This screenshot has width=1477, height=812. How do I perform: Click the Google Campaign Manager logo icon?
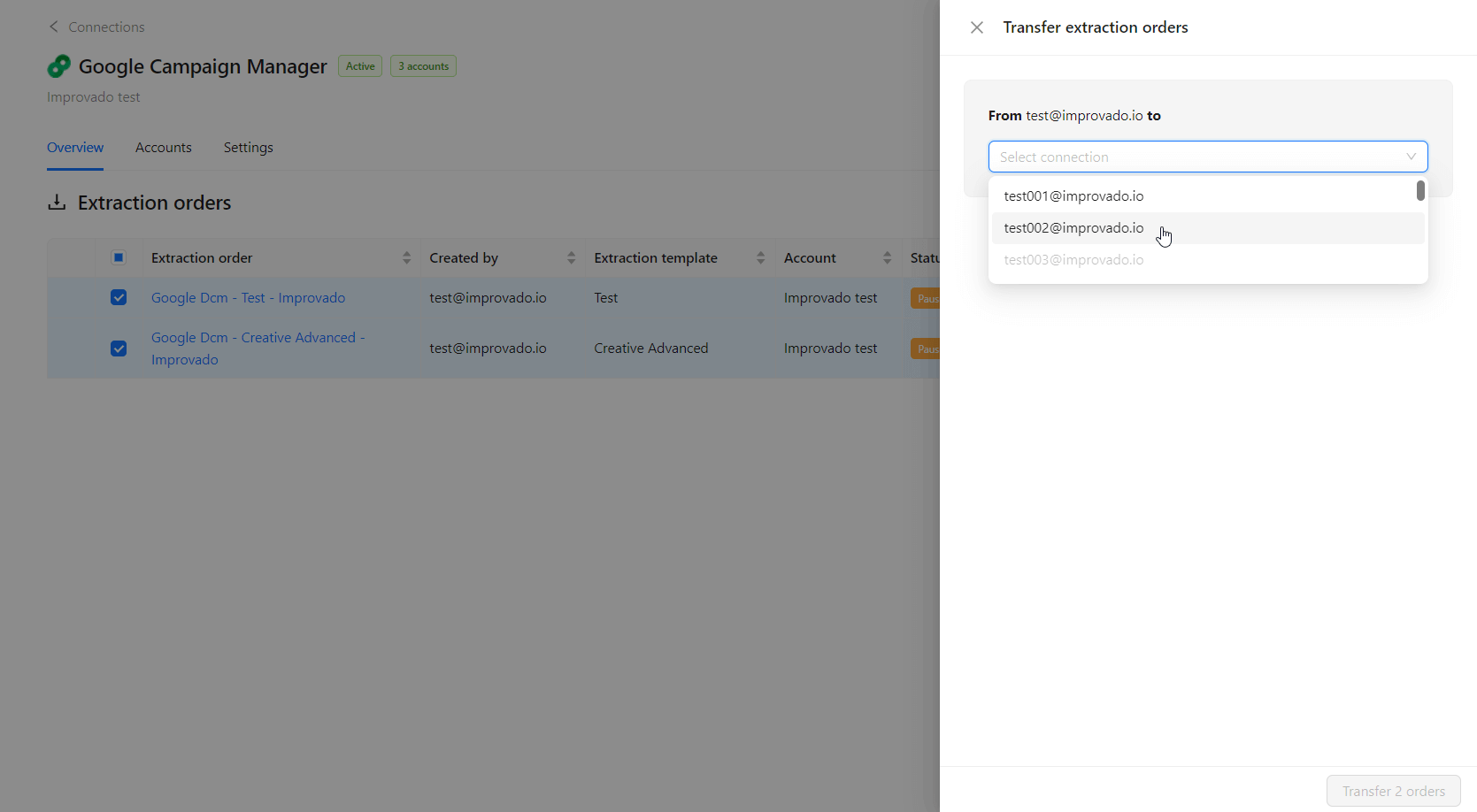[x=59, y=66]
